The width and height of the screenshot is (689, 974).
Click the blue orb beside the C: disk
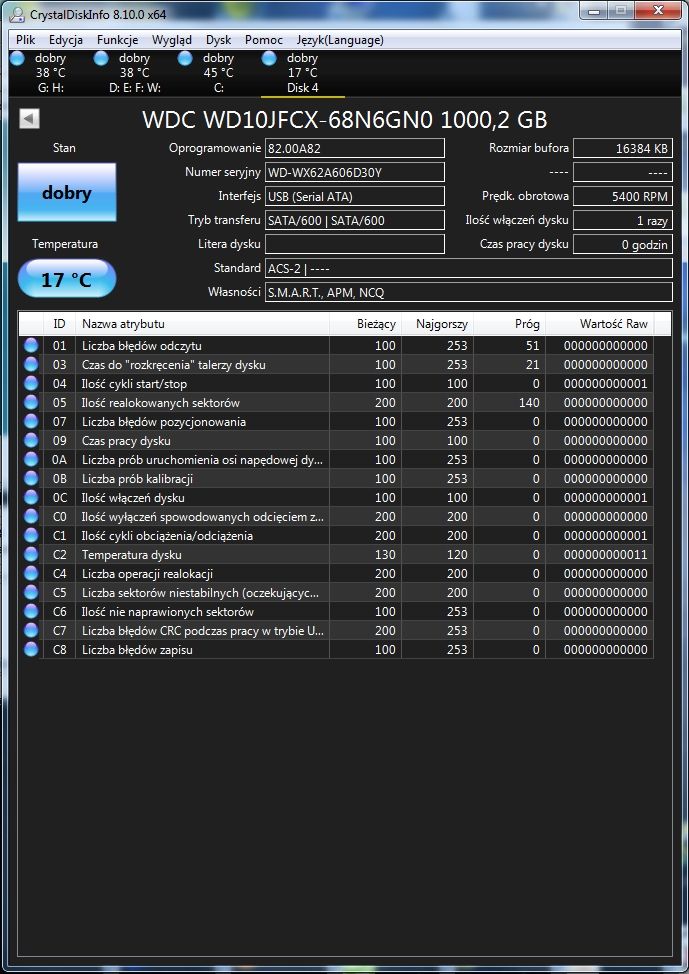(185, 58)
